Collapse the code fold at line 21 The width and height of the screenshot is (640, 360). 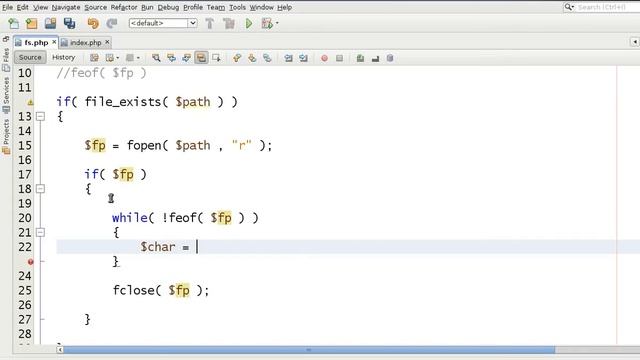tap(40, 232)
